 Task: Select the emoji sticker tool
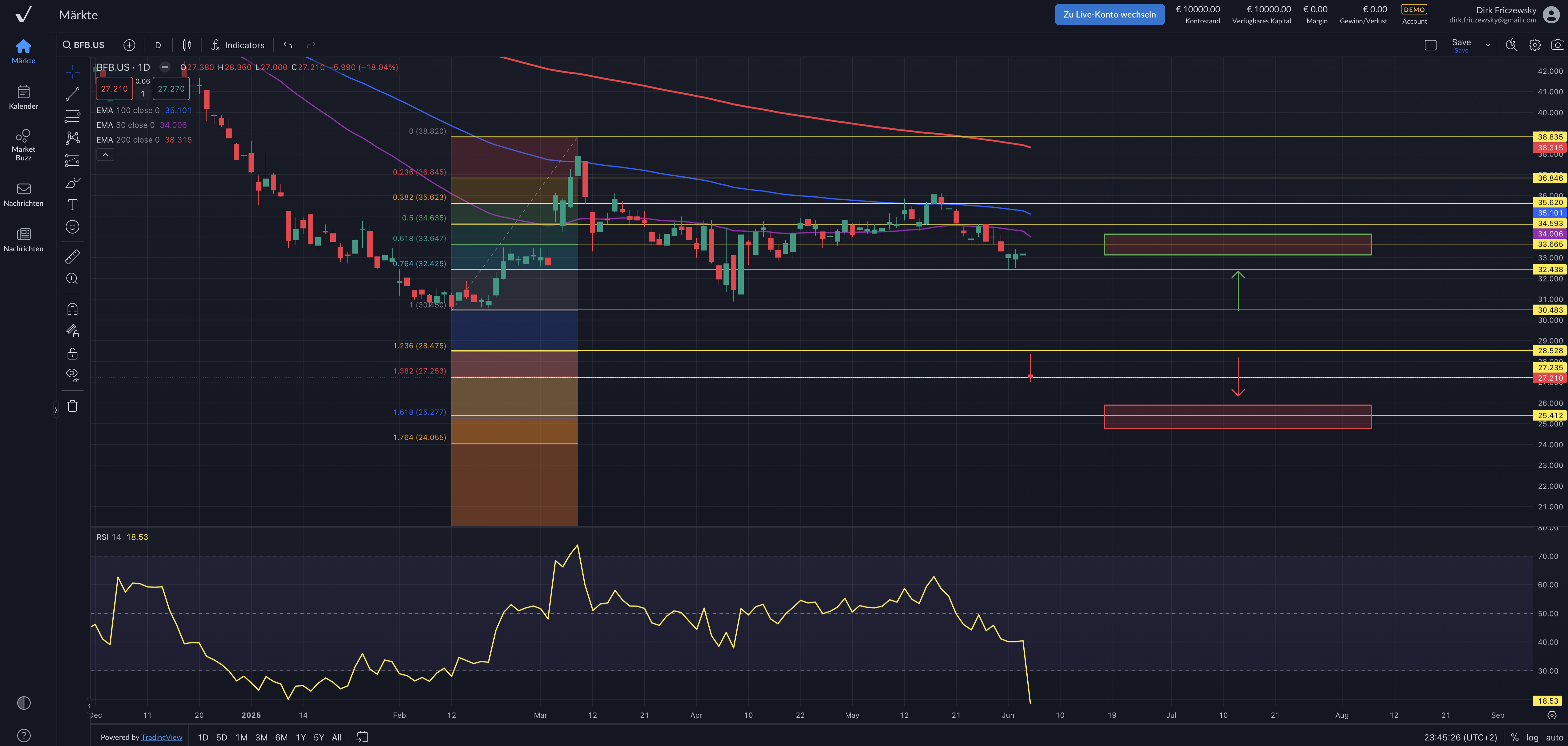tap(73, 227)
